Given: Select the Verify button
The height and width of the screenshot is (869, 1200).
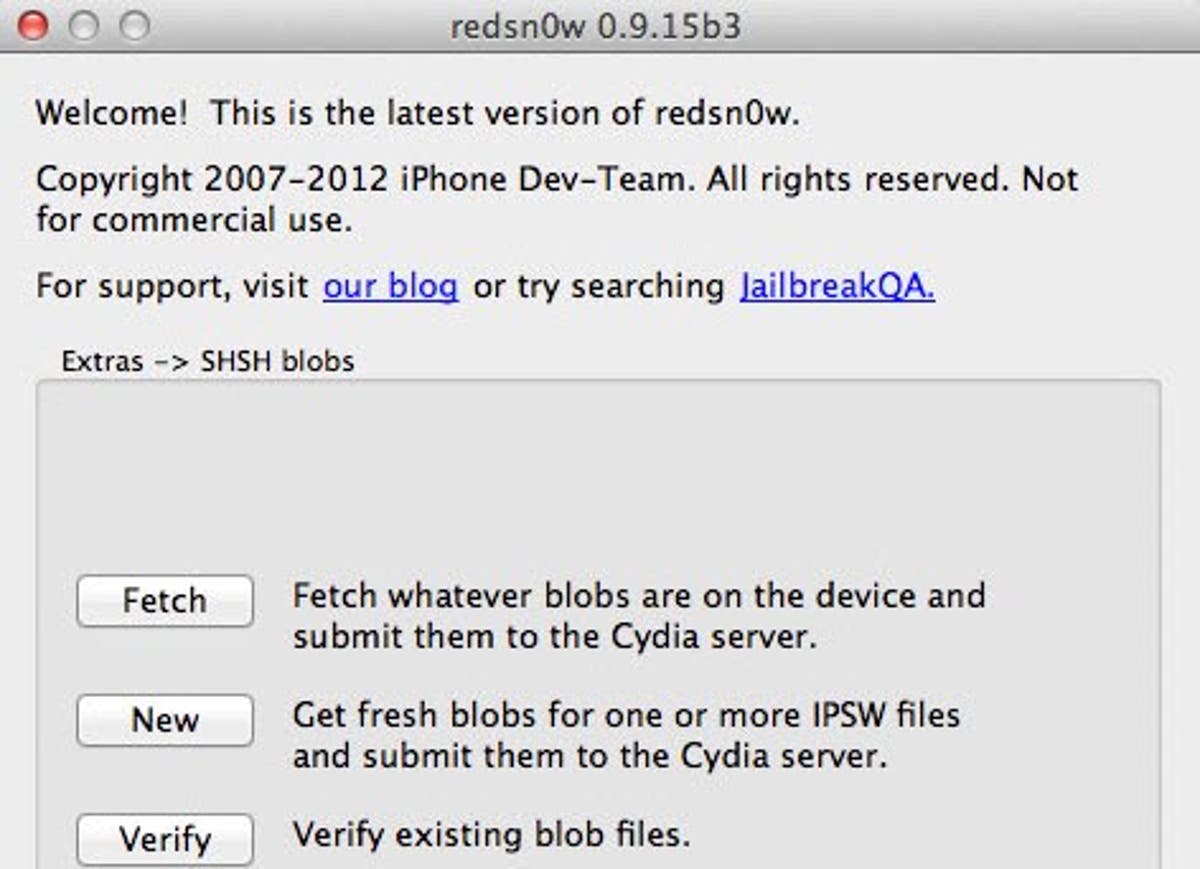Looking at the screenshot, I should 165,839.
